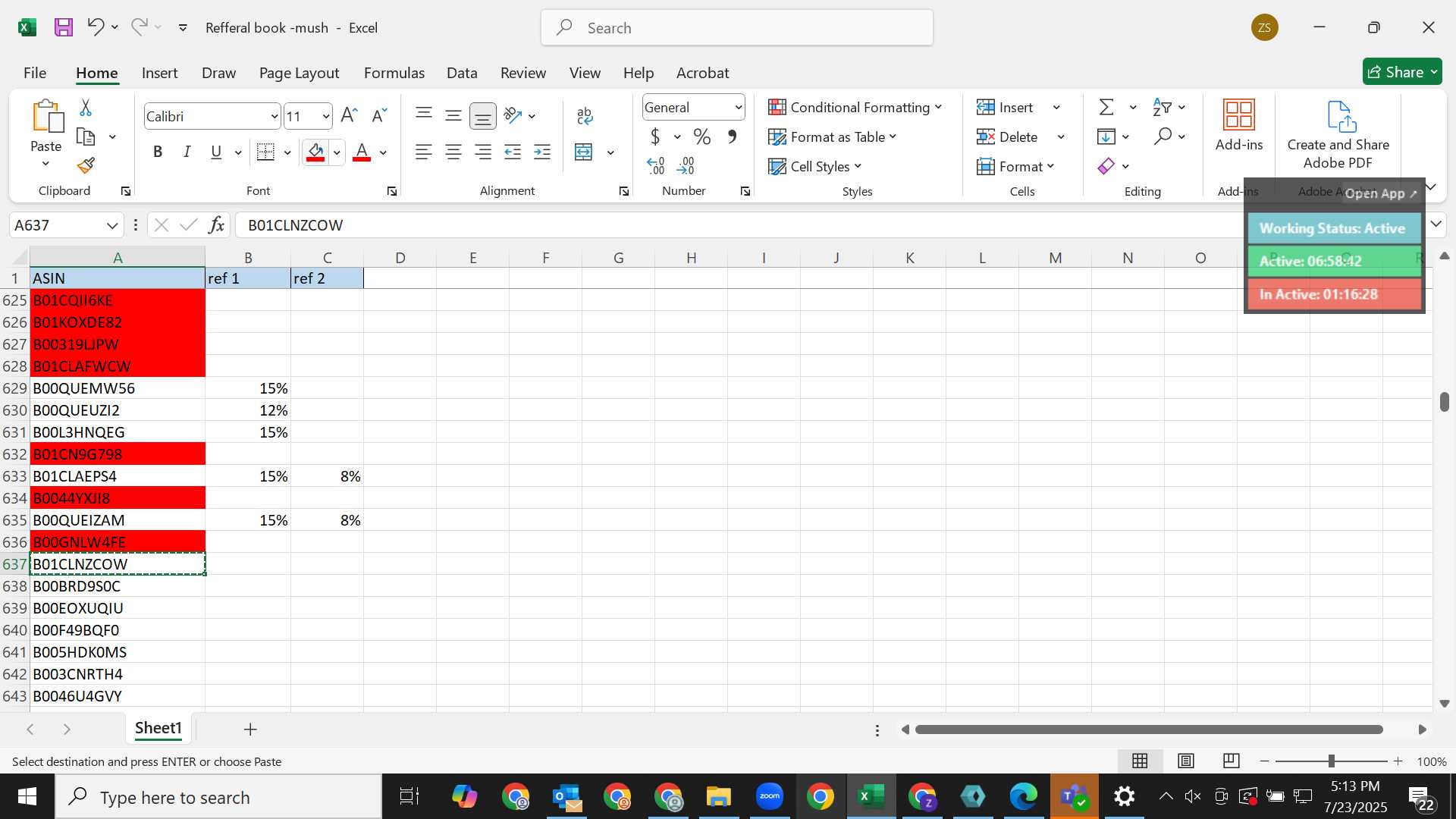Toggle Middle Align button
The height and width of the screenshot is (819, 1456).
tap(453, 115)
